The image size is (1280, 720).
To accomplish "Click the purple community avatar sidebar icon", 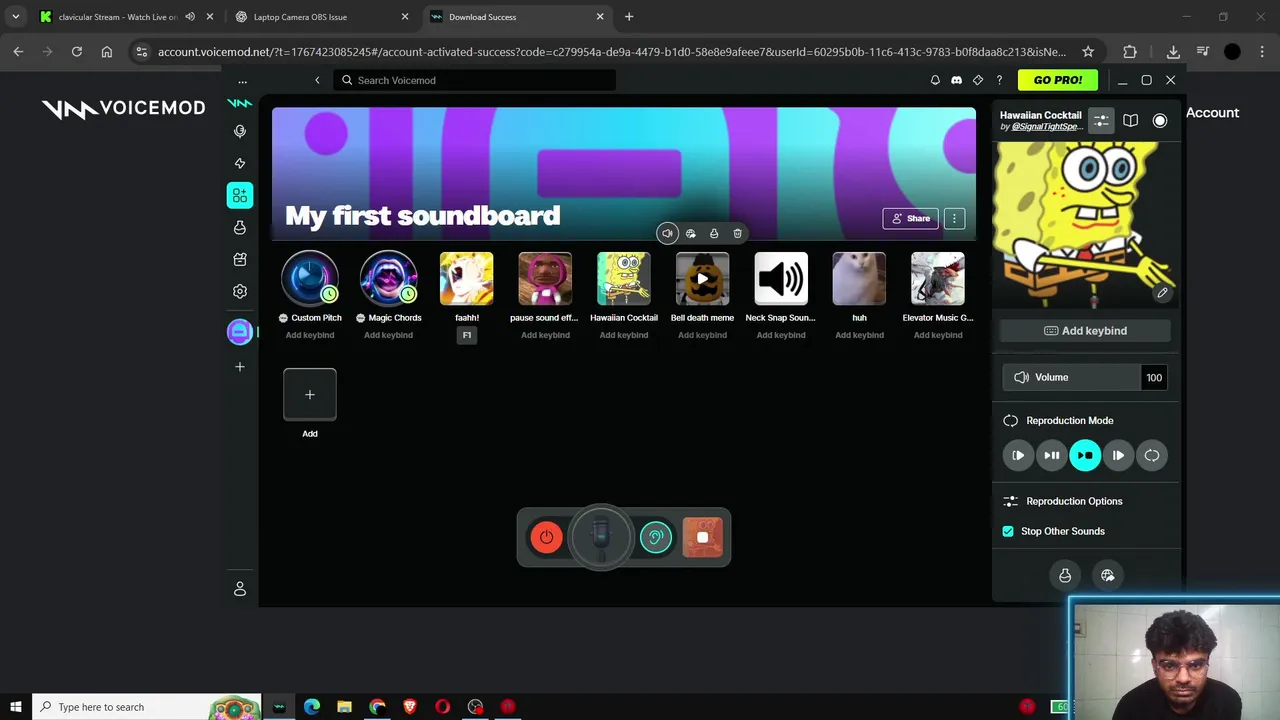I will click(240, 332).
